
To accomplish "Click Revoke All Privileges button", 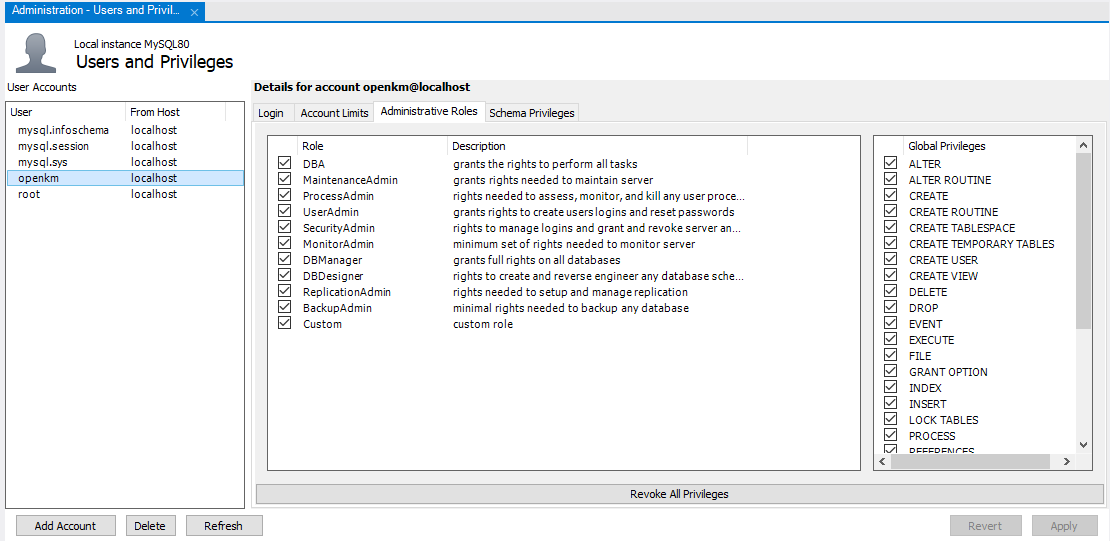I will pos(680,494).
